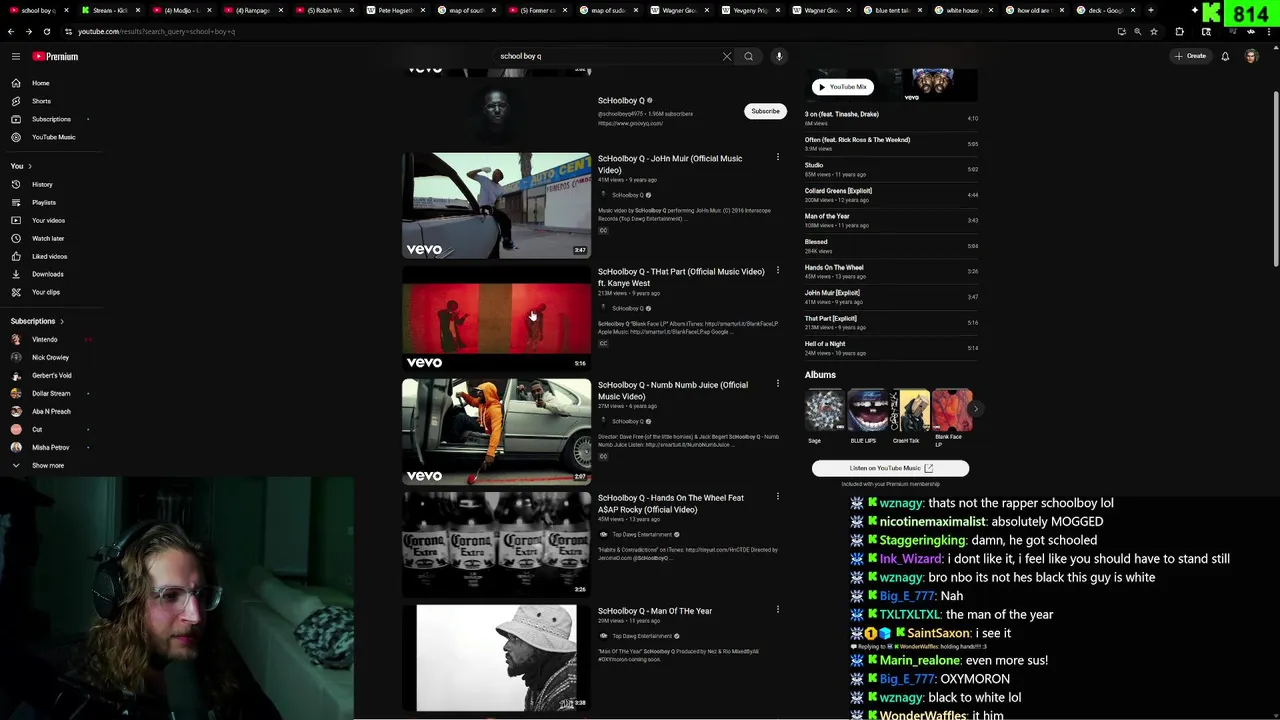Open notifications bell
Screen dimensions: 1280x720
click(x=1225, y=56)
